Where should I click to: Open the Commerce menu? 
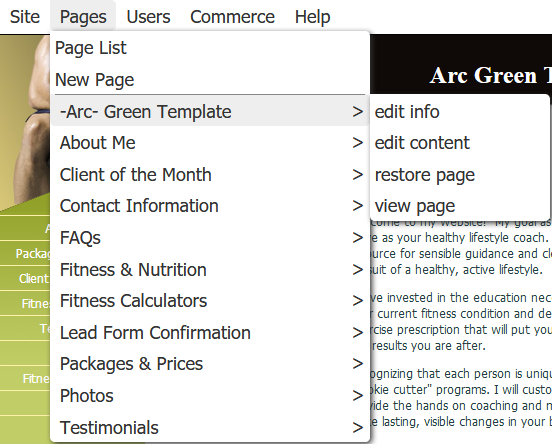232,17
